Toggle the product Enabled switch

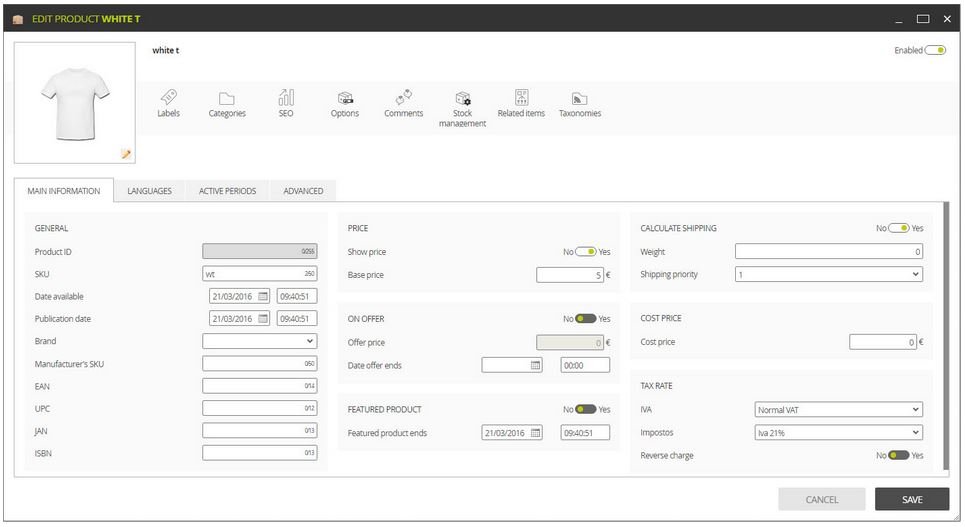(935, 50)
